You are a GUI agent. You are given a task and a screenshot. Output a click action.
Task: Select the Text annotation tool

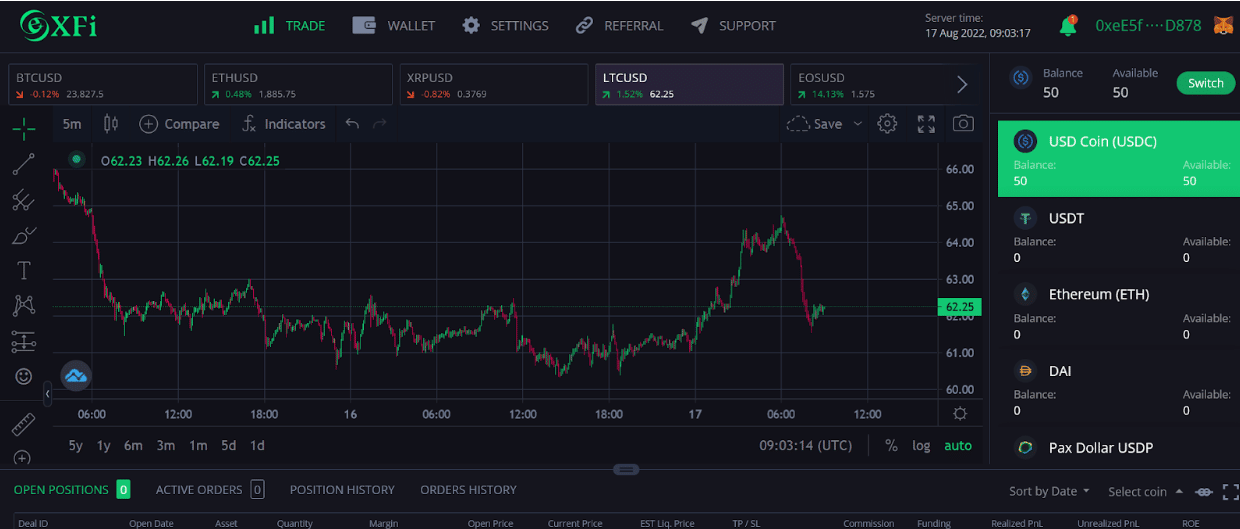(x=24, y=271)
